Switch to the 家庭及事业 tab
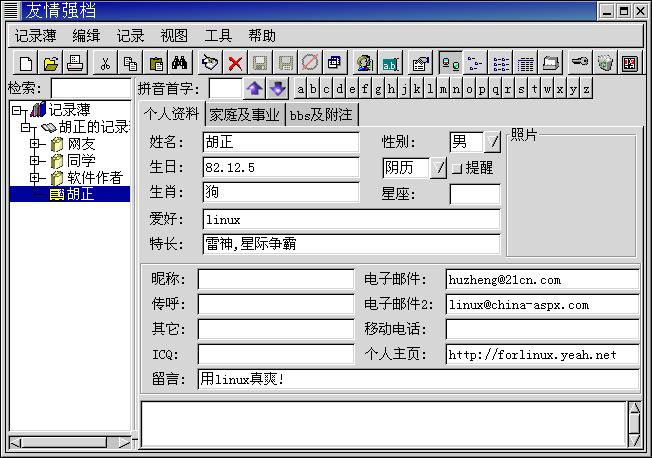 (x=244, y=114)
